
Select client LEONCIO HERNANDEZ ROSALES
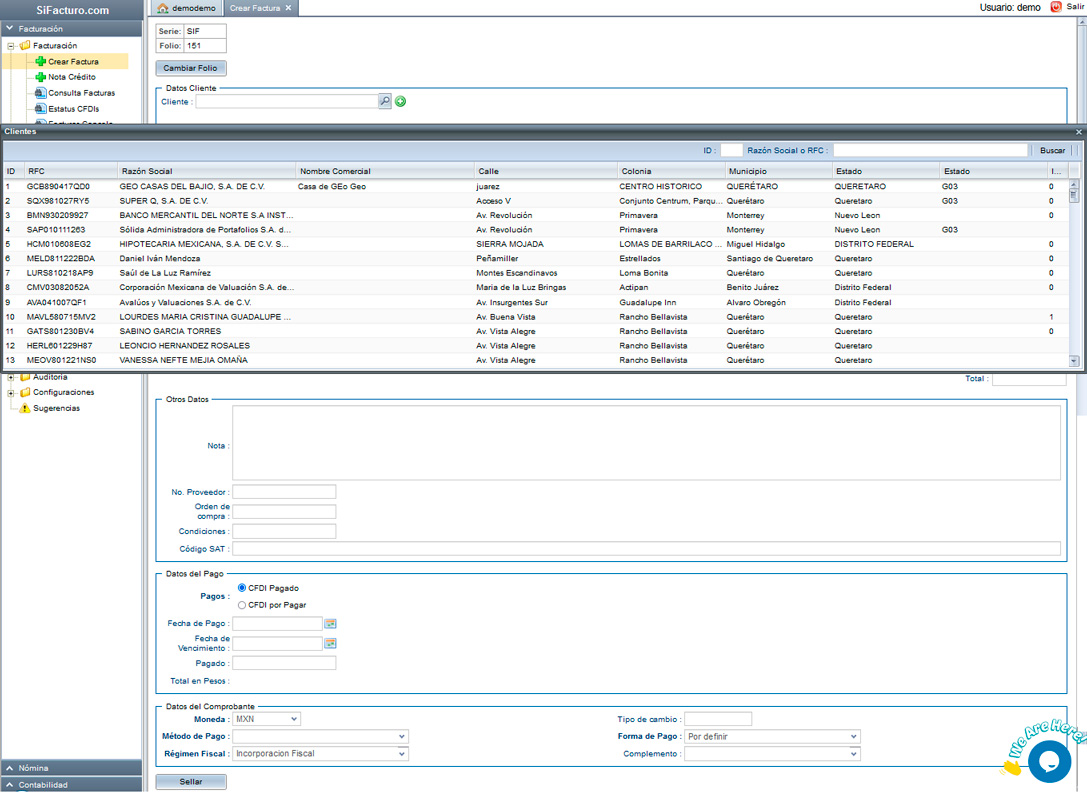point(536,346)
